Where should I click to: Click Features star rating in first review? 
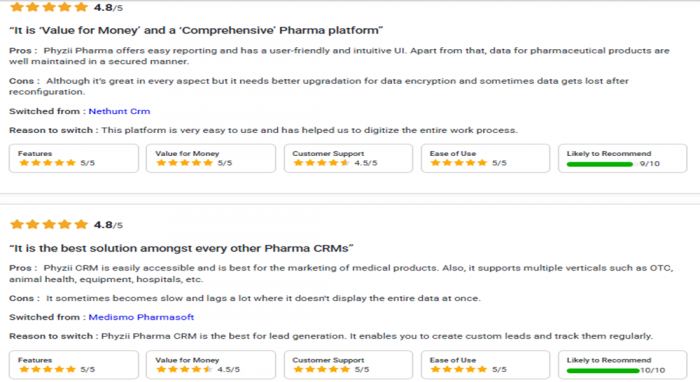click(47, 163)
